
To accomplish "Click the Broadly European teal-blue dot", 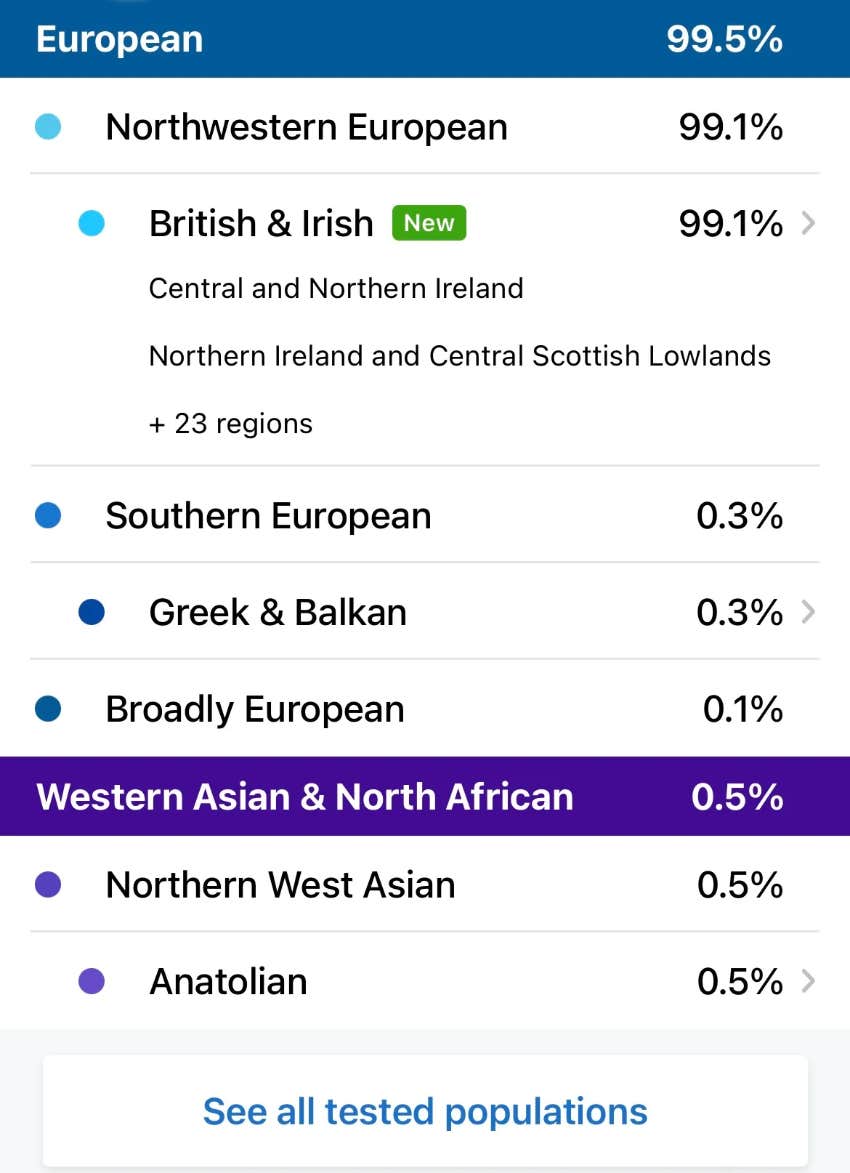I will tap(47, 709).
